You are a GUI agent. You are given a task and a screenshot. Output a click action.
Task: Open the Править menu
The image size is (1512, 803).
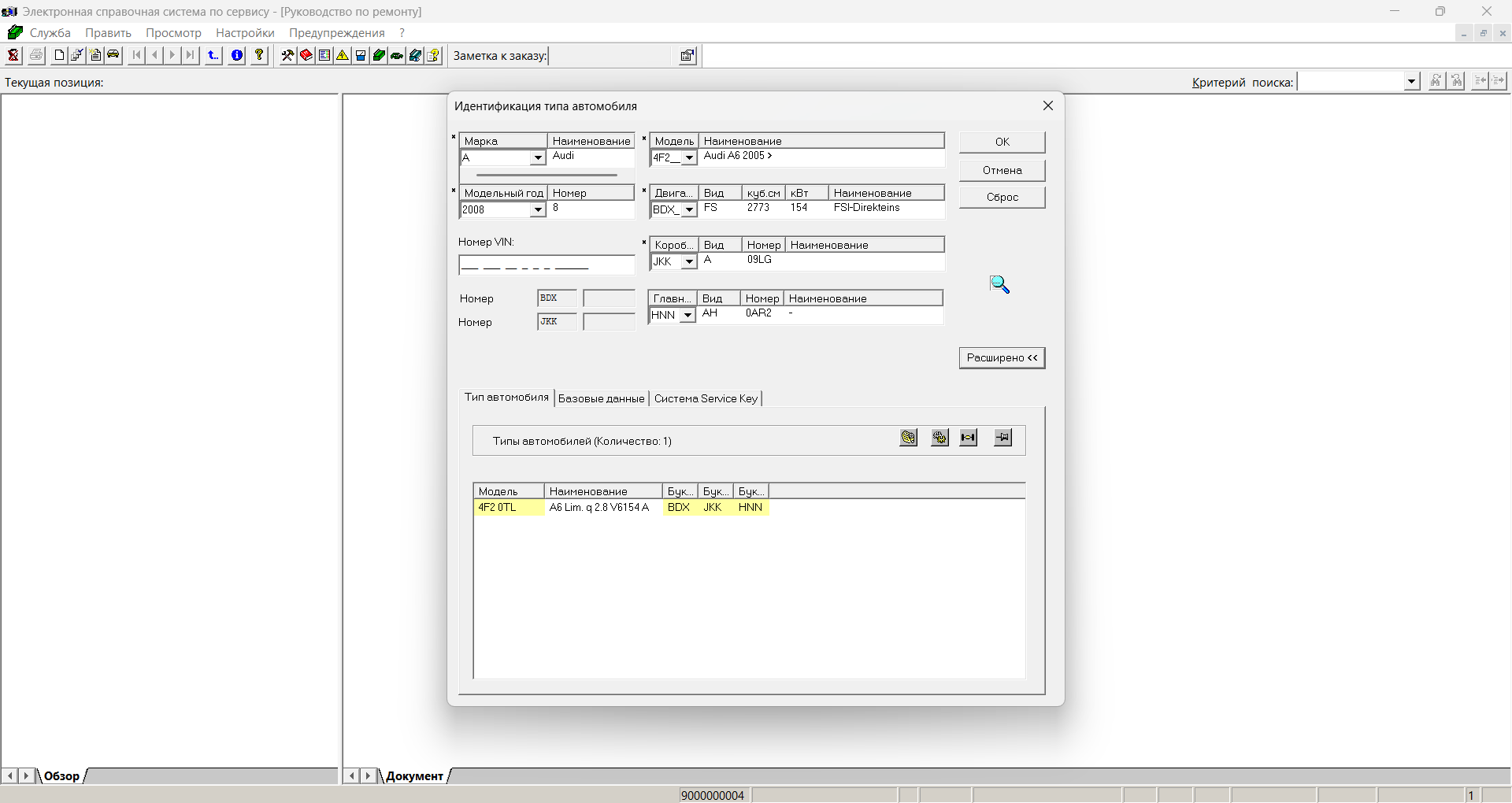pyautogui.click(x=108, y=33)
